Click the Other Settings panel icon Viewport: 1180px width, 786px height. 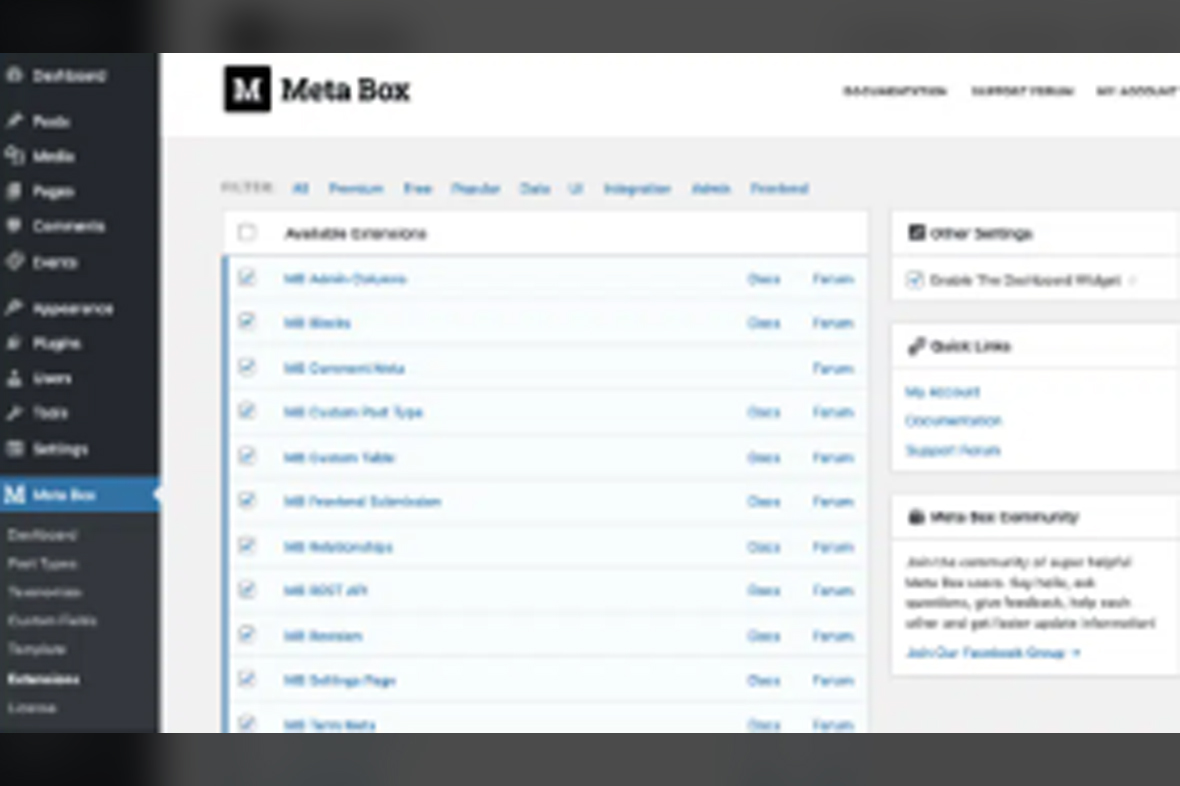916,233
